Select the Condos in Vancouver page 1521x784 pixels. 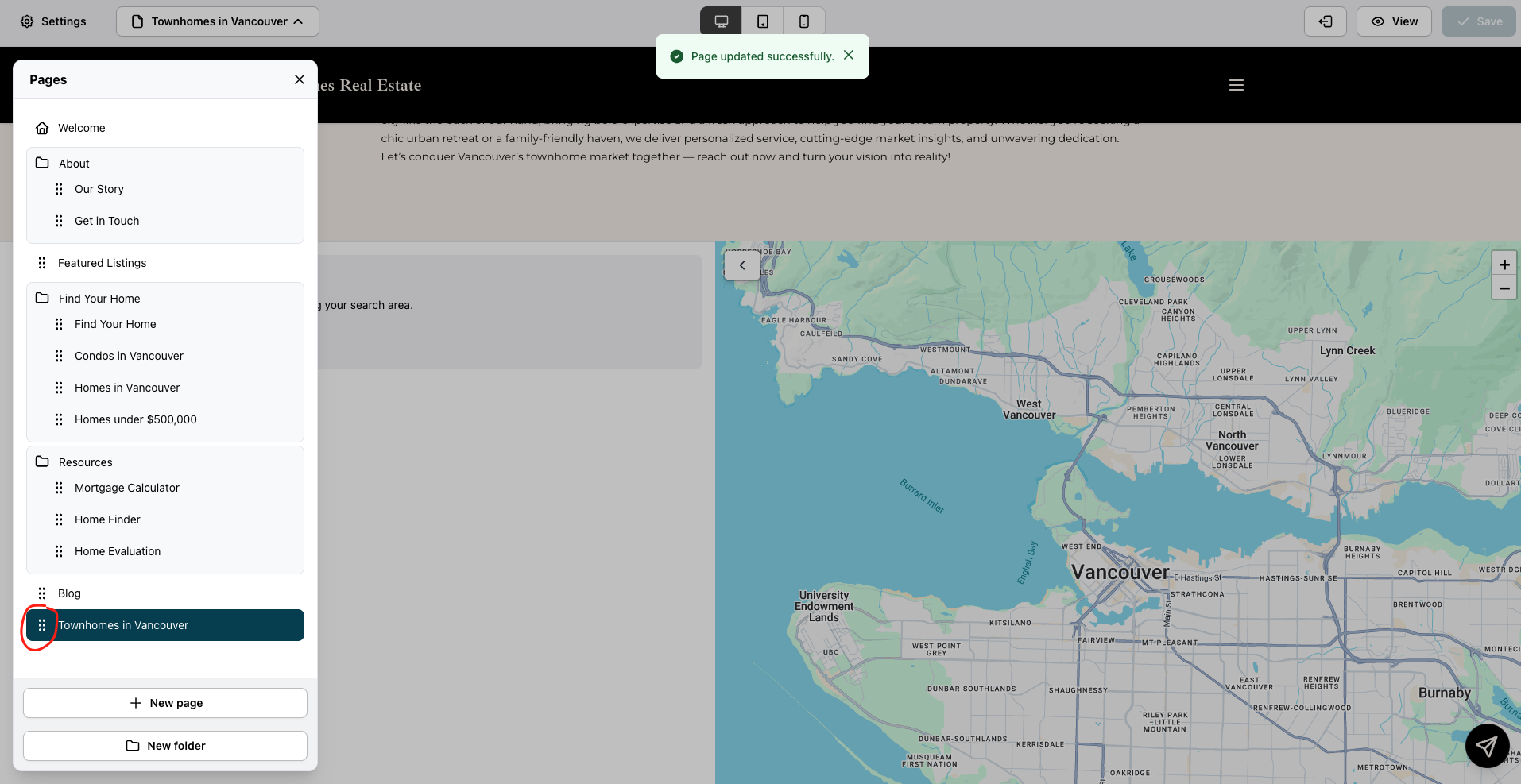click(129, 356)
